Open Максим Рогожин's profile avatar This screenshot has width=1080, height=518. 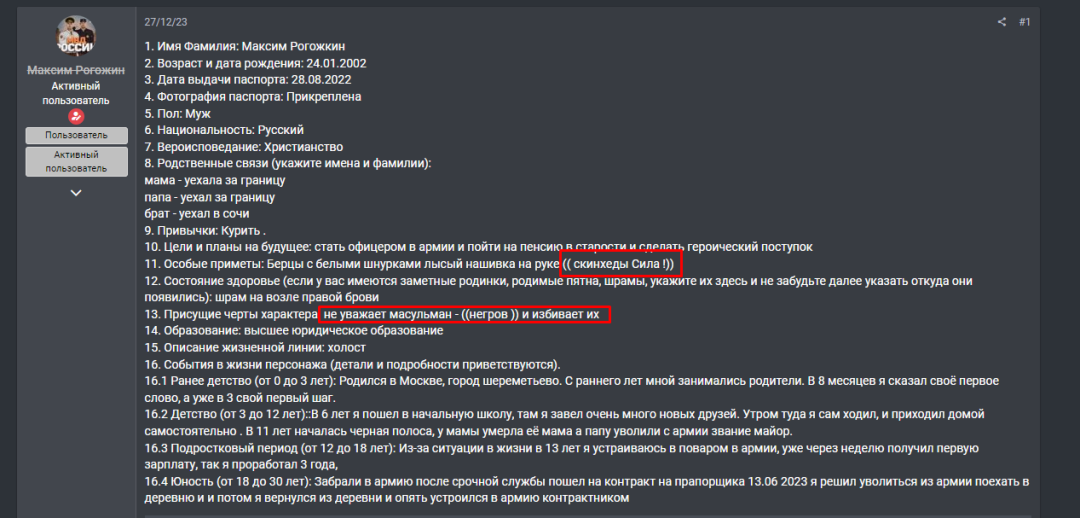(x=76, y=38)
